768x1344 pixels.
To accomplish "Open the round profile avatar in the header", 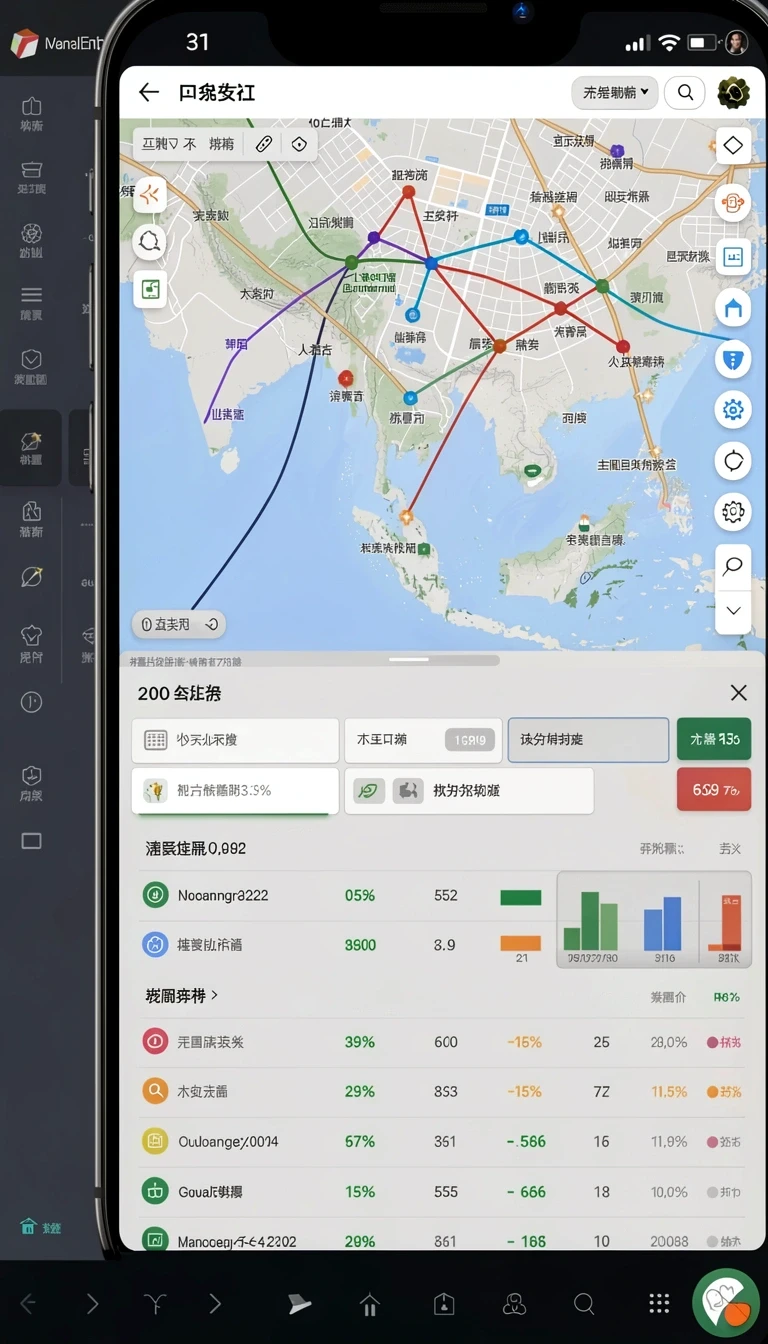I will (x=734, y=93).
